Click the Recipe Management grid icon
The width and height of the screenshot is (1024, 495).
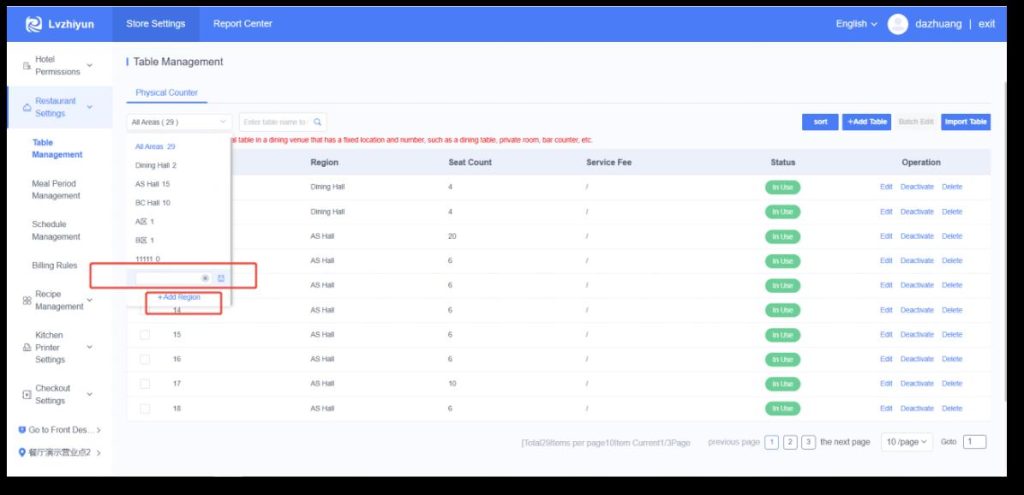(x=26, y=300)
